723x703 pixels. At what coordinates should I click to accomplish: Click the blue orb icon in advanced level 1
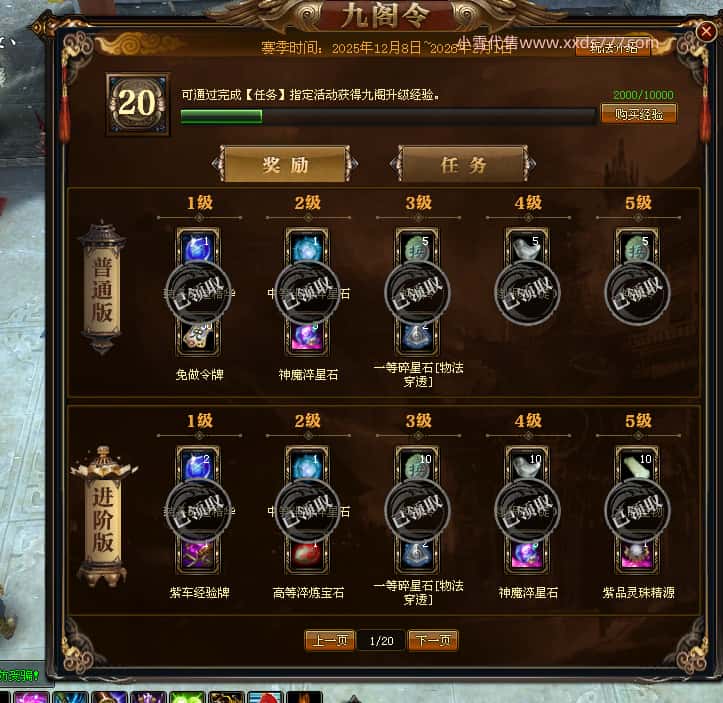point(198,466)
